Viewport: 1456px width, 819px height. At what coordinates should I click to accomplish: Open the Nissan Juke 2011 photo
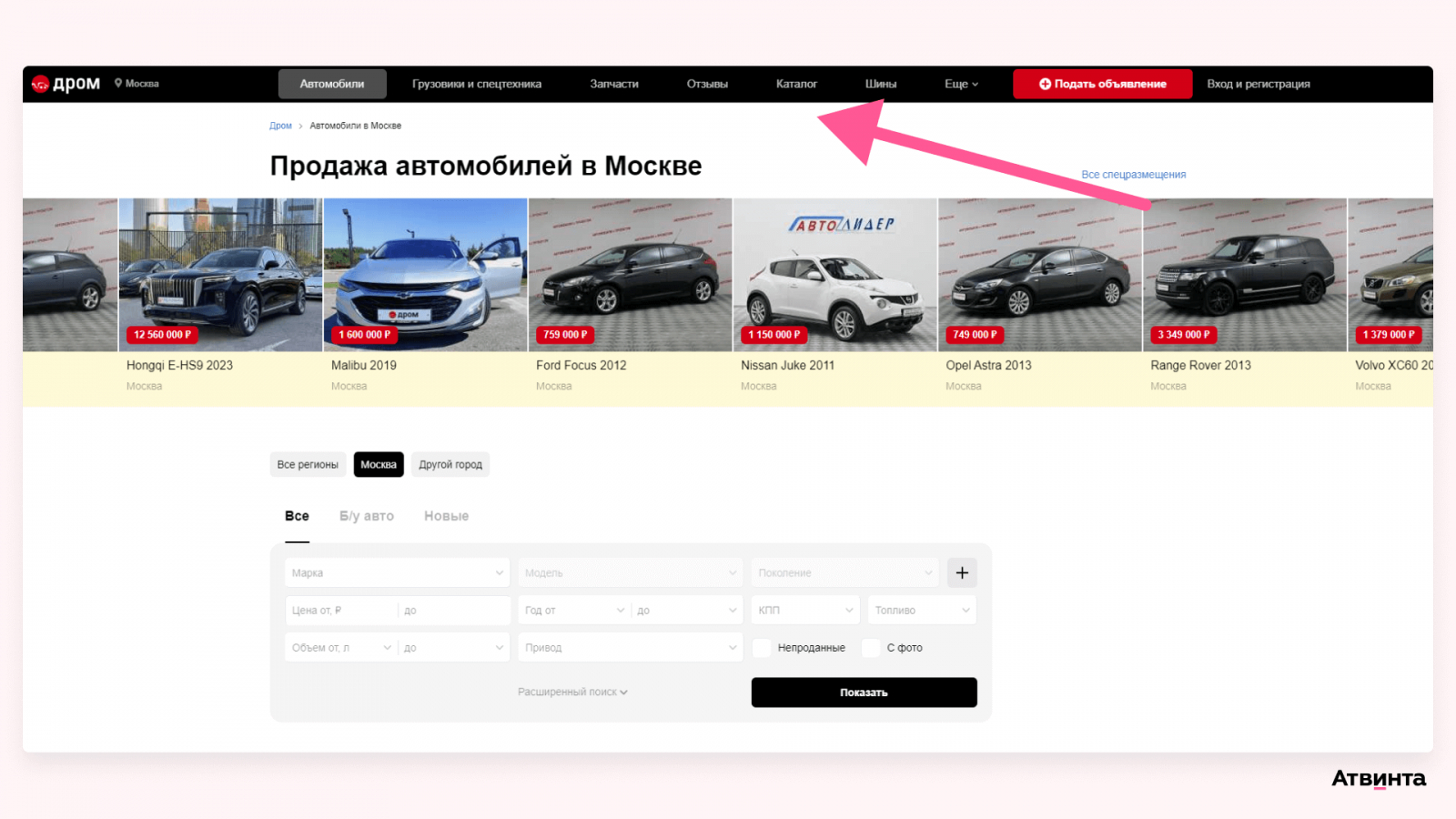point(834,275)
